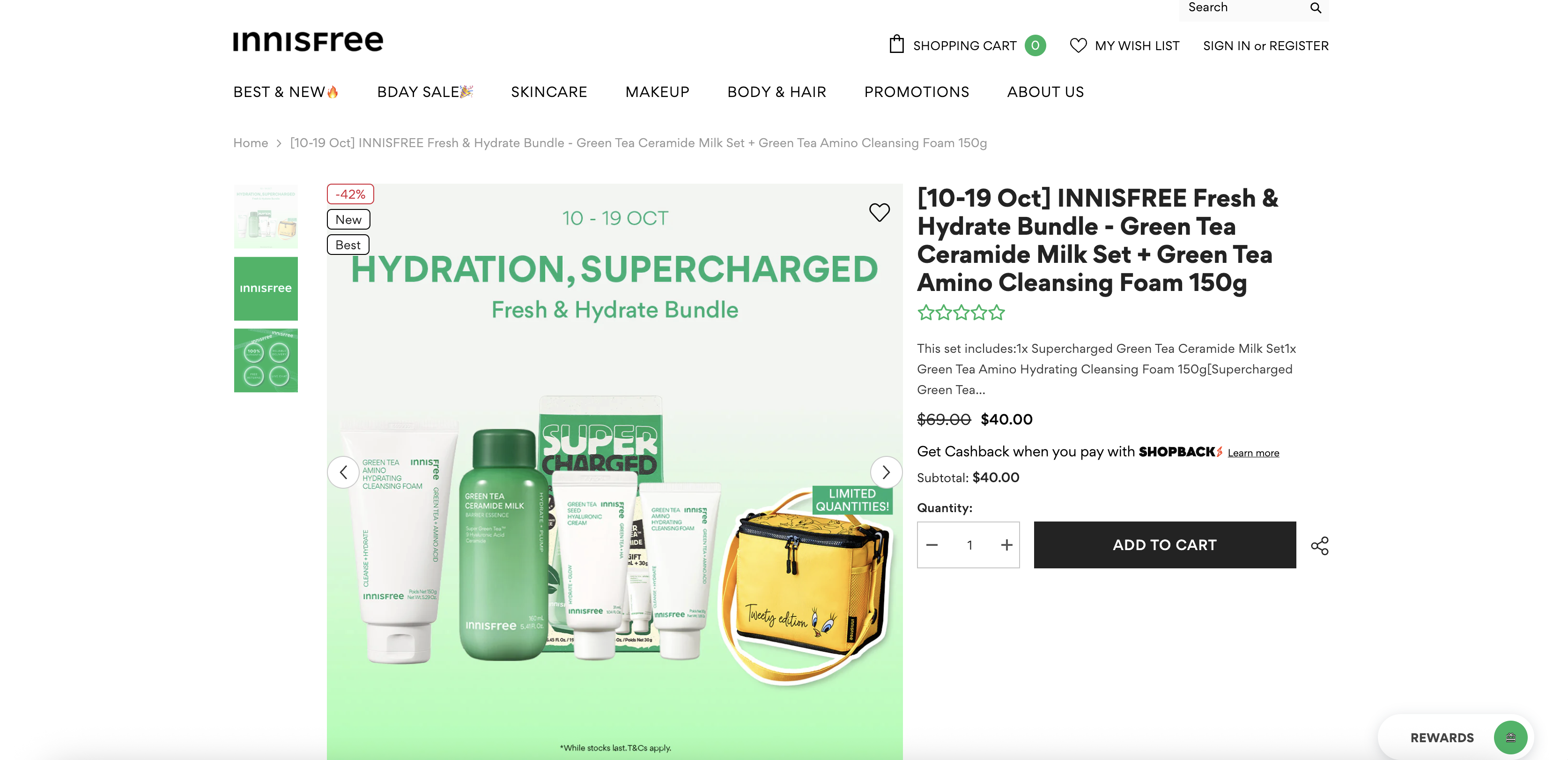The height and width of the screenshot is (760, 1568).
Task: Increase quantity with the plus button
Action: [x=1006, y=545]
